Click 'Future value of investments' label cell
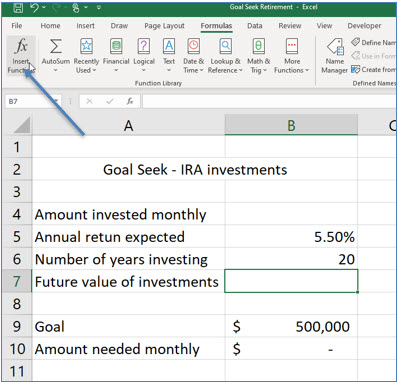 (128, 282)
